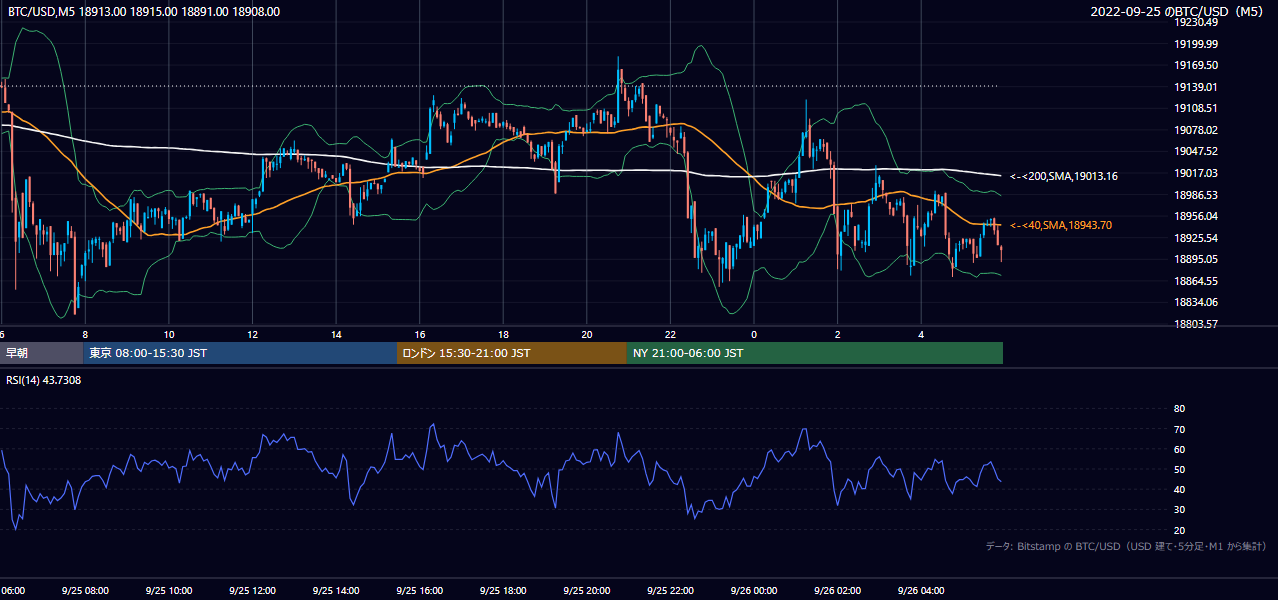The height and width of the screenshot is (600, 1278).
Task: Click hour tick 10 under price chart
Action: click(169, 334)
